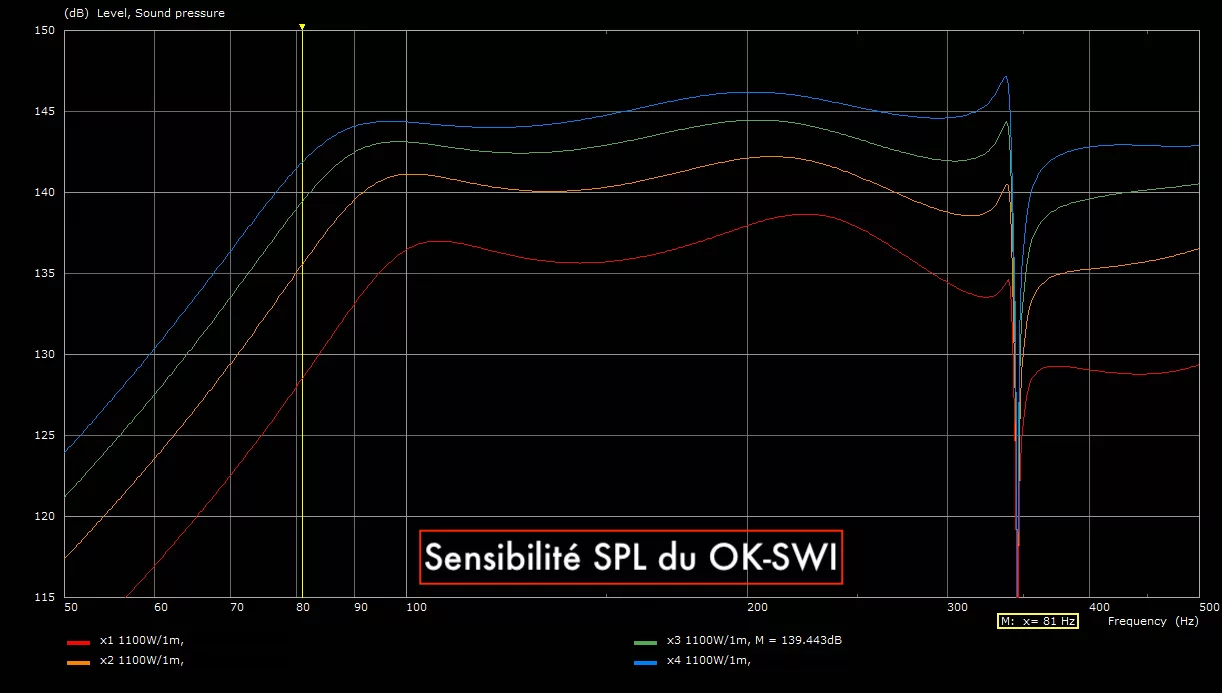This screenshot has height=693, width=1222.
Task: Select the x1 1100W/1m legend label
Action: [x=141, y=641]
